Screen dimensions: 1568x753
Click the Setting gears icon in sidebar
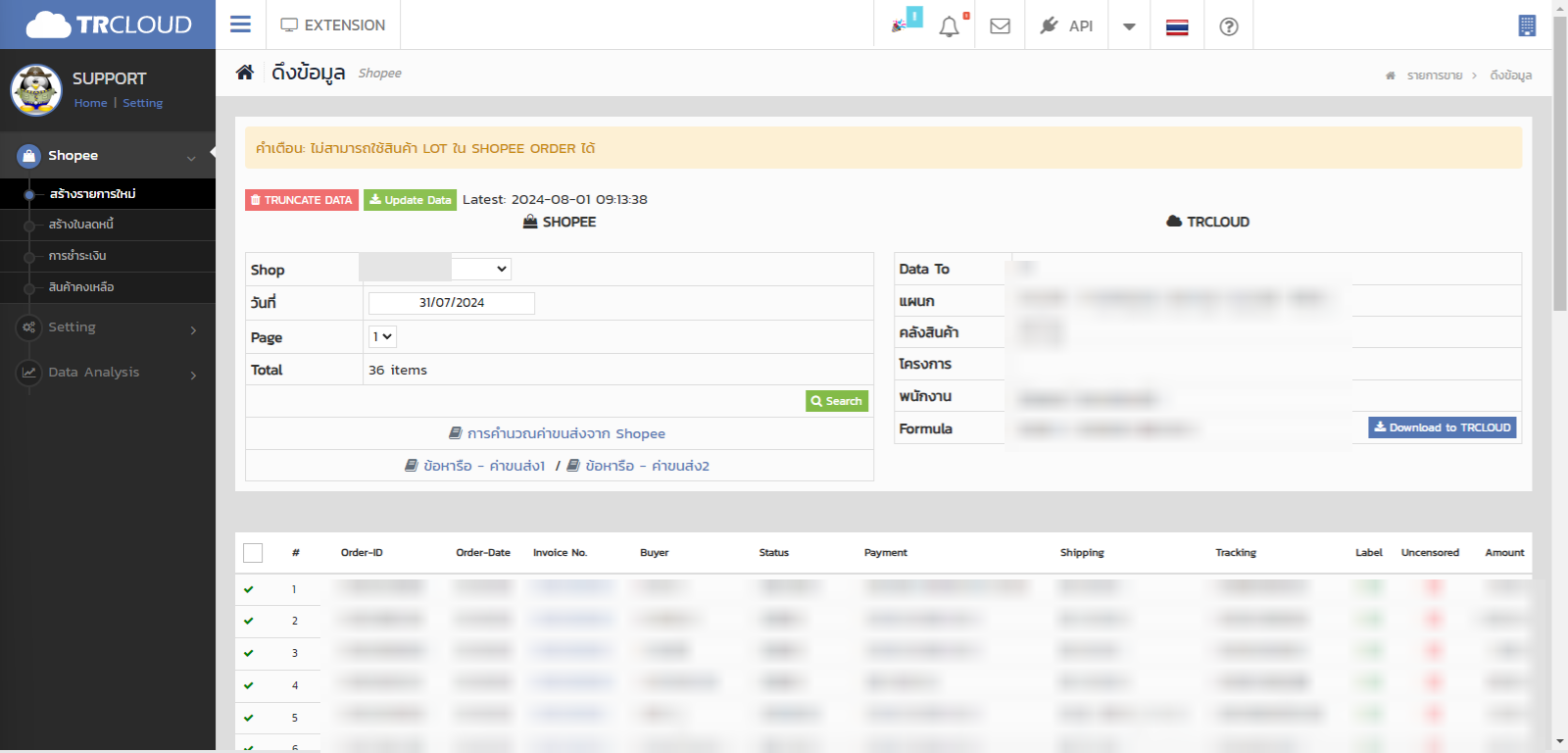[29, 327]
